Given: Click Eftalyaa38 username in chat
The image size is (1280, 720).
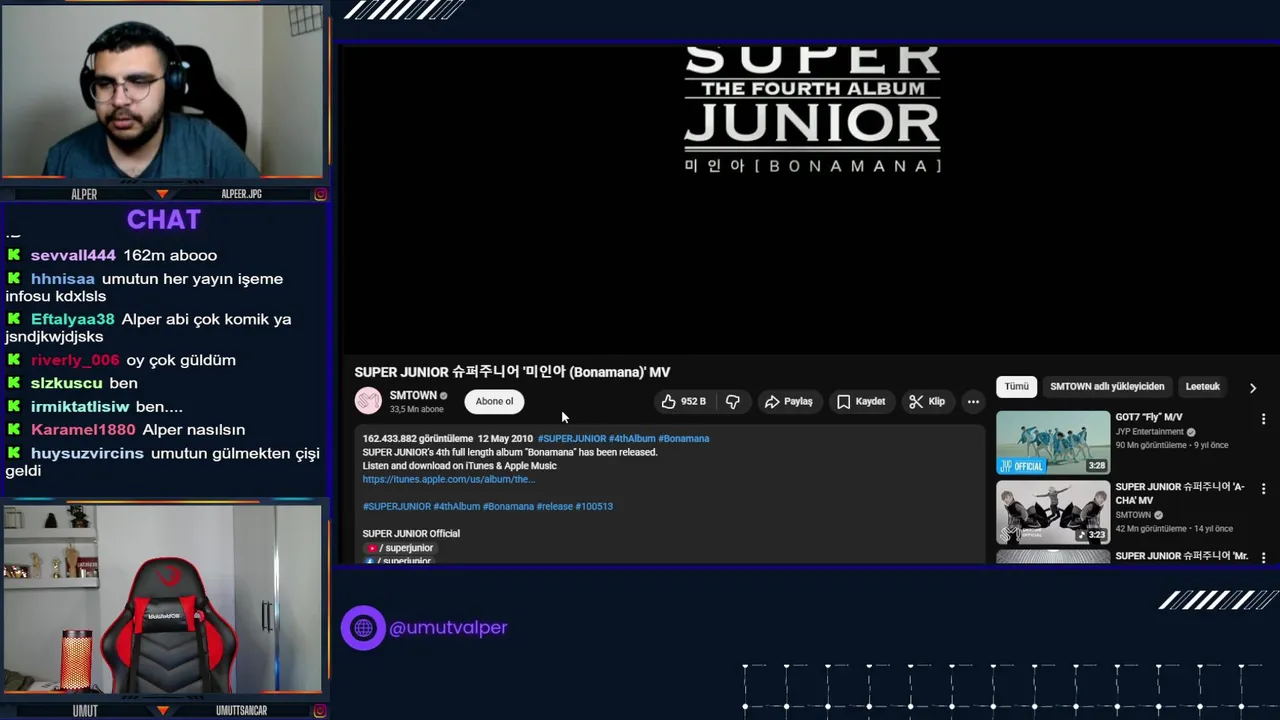Looking at the screenshot, I should [73, 319].
